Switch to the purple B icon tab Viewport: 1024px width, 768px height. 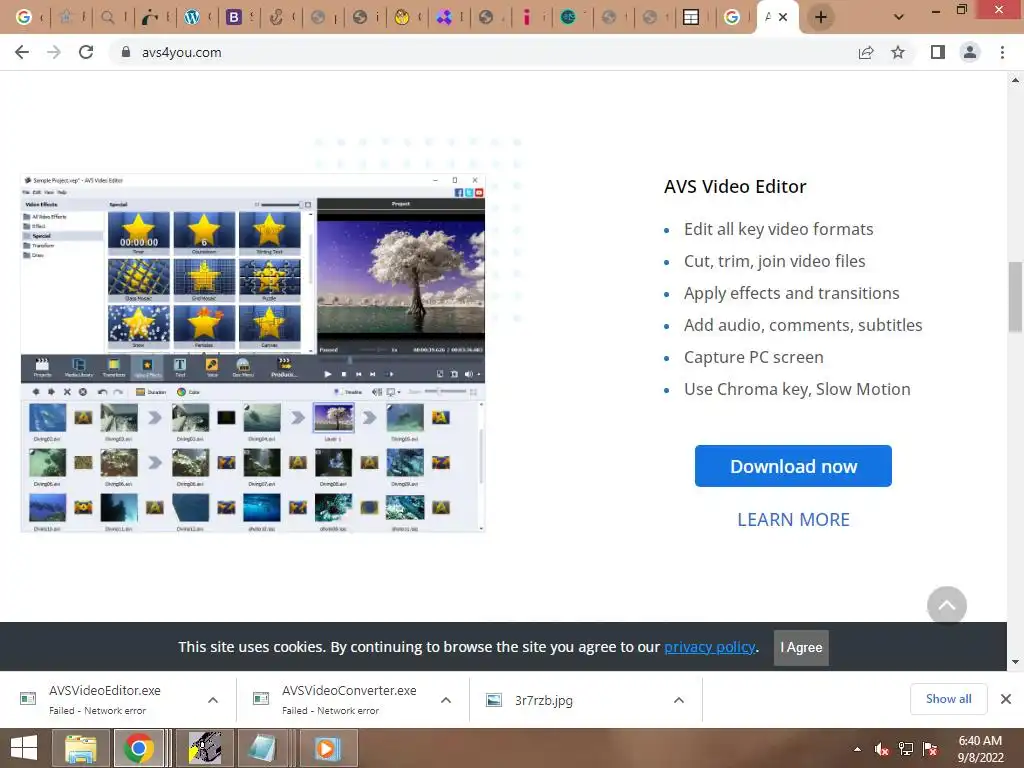pos(234,18)
